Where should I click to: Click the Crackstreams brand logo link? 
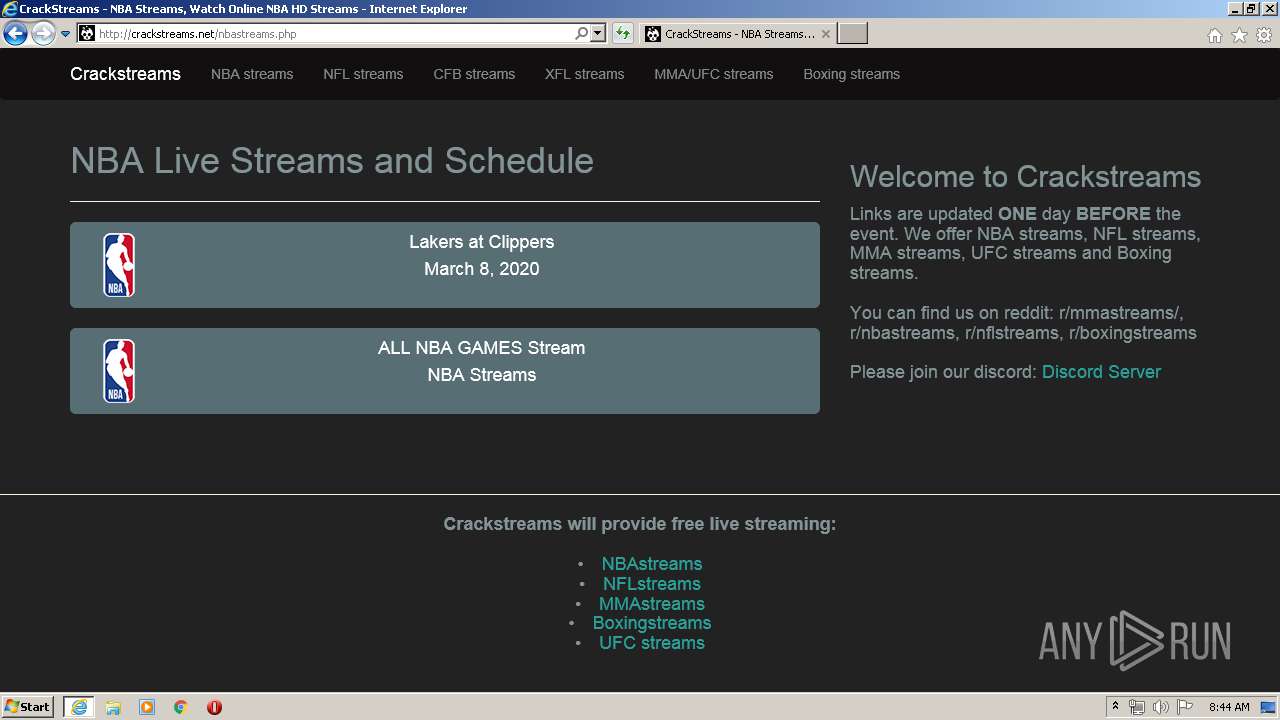pos(125,74)
